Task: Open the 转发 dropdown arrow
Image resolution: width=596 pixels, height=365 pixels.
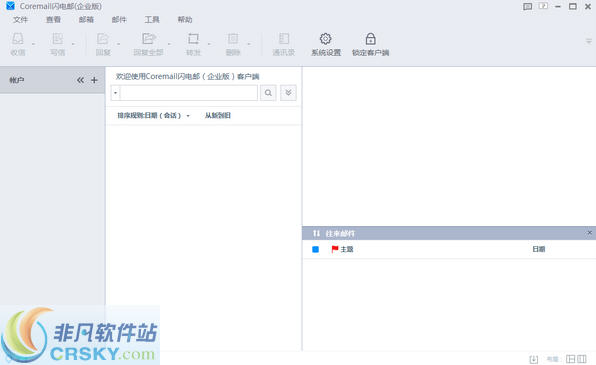Action: pos(209,44)
